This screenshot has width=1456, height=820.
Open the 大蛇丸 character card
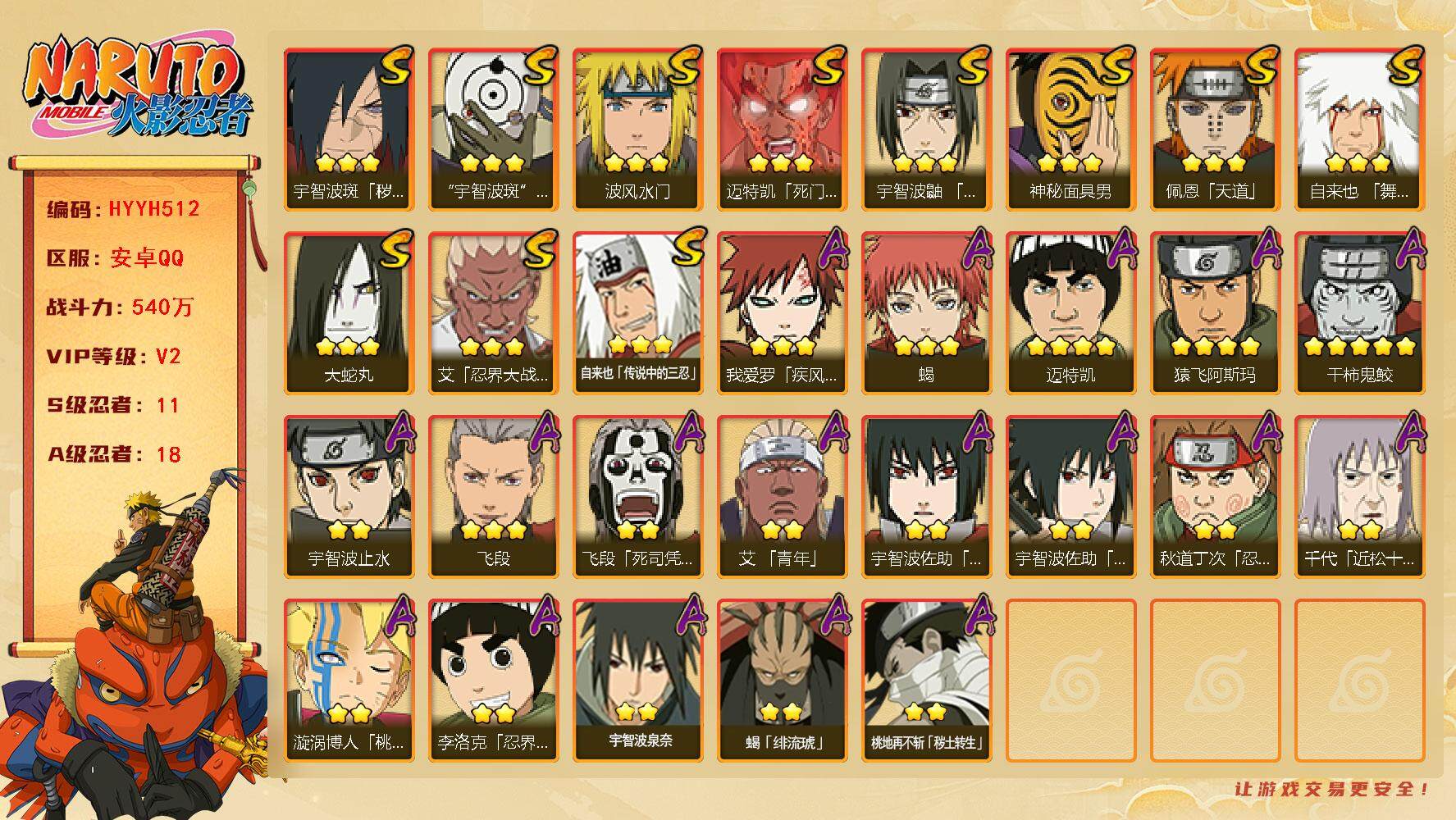[x=349, y=313]
